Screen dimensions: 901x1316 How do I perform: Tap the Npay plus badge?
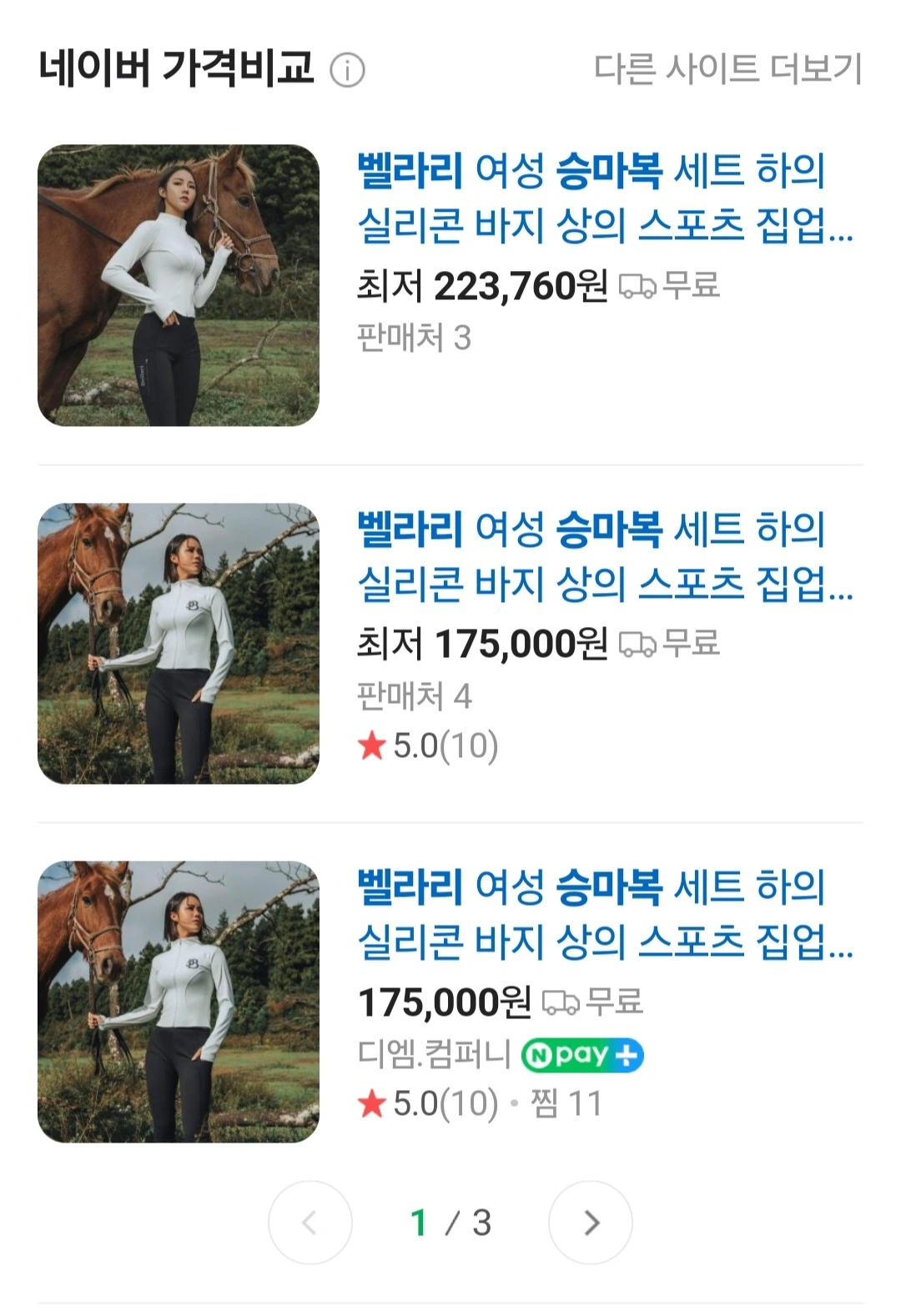pos(582,1056)
